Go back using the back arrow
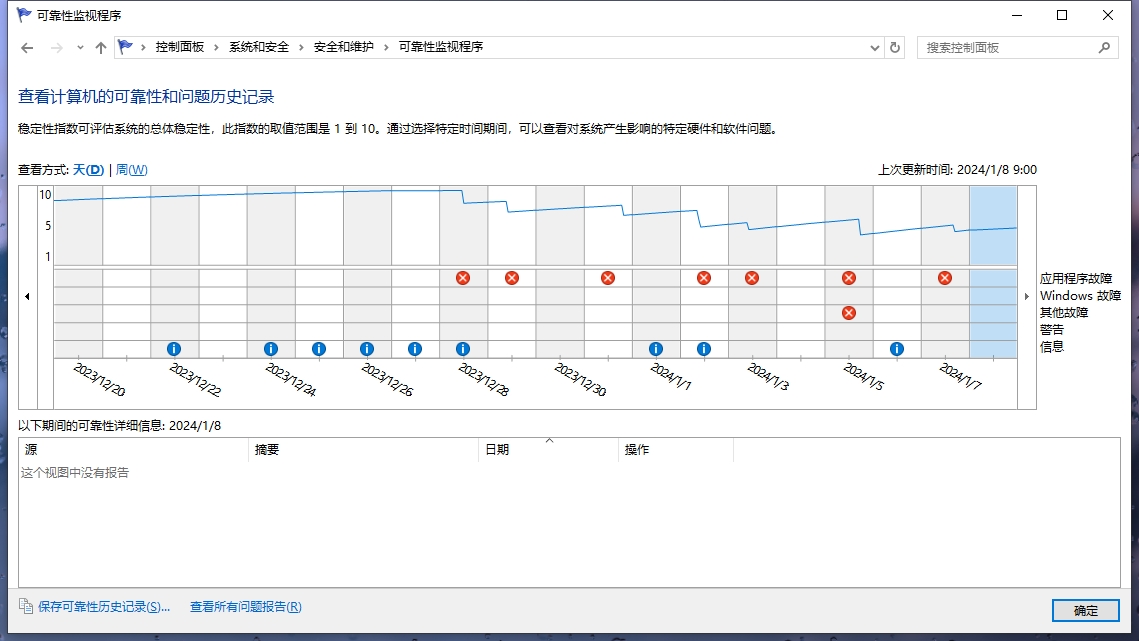This screenshot has width=1139, height=641. [27, 48]
